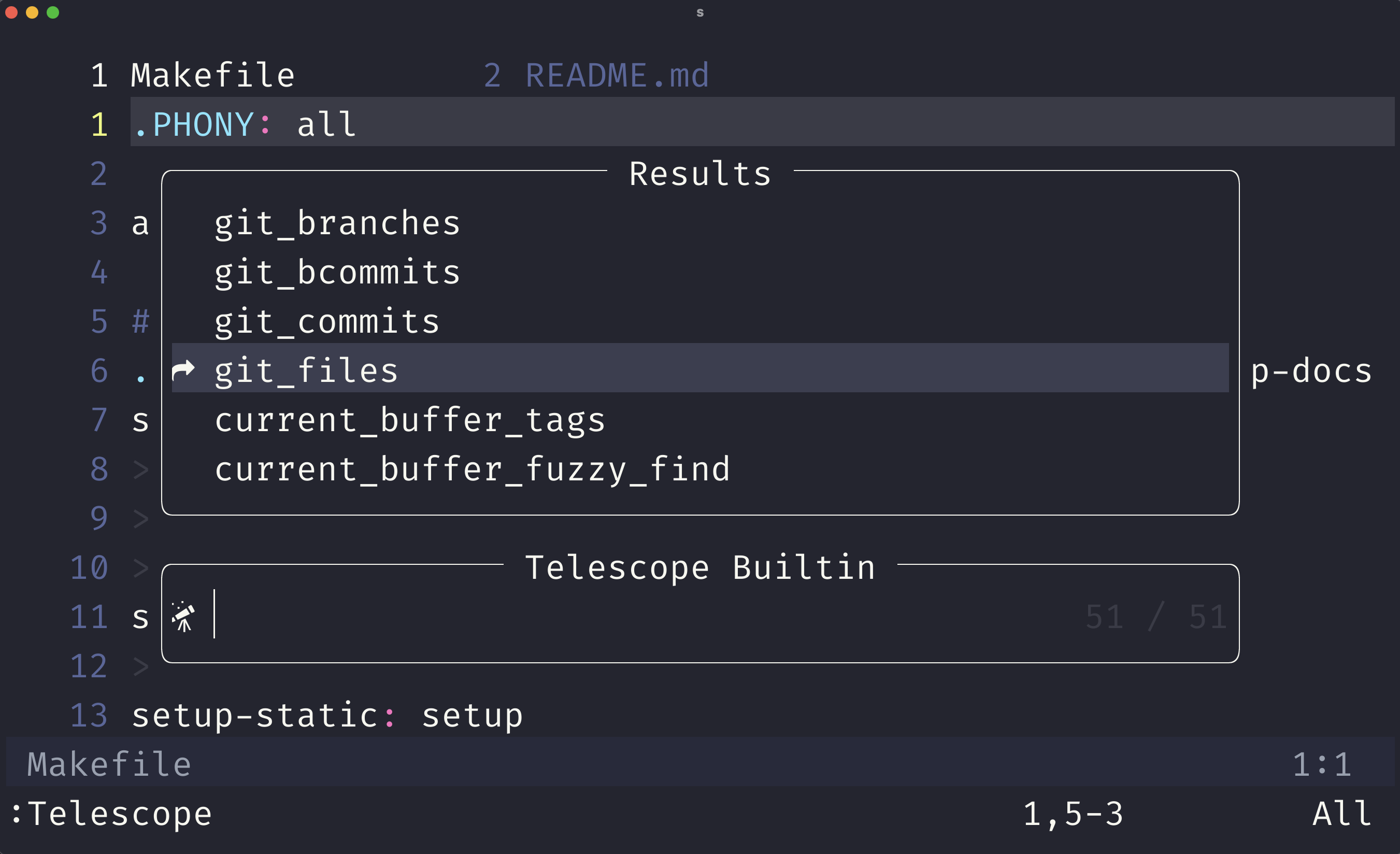This screenshot has height=854, width=1400.
Task: Click the red close window button
Action: [x=11, y=12]
